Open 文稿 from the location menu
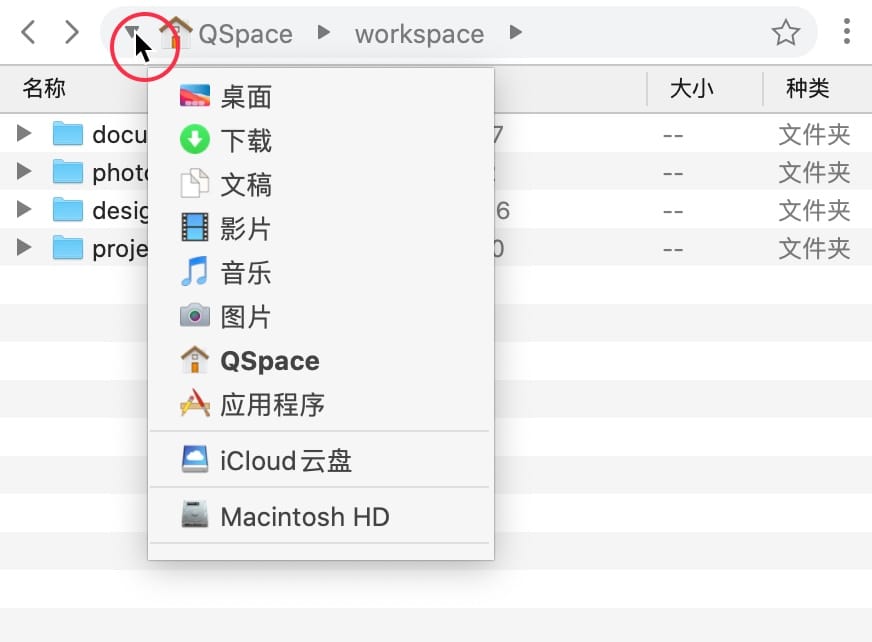 coord(246,185)
